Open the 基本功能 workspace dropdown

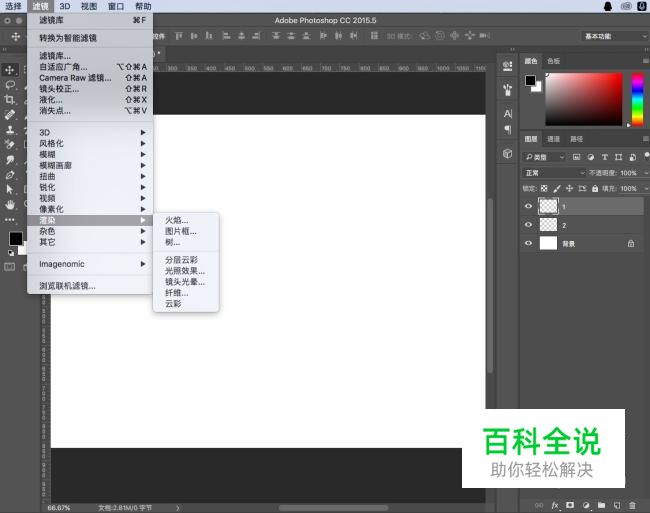tap(614, 36)
